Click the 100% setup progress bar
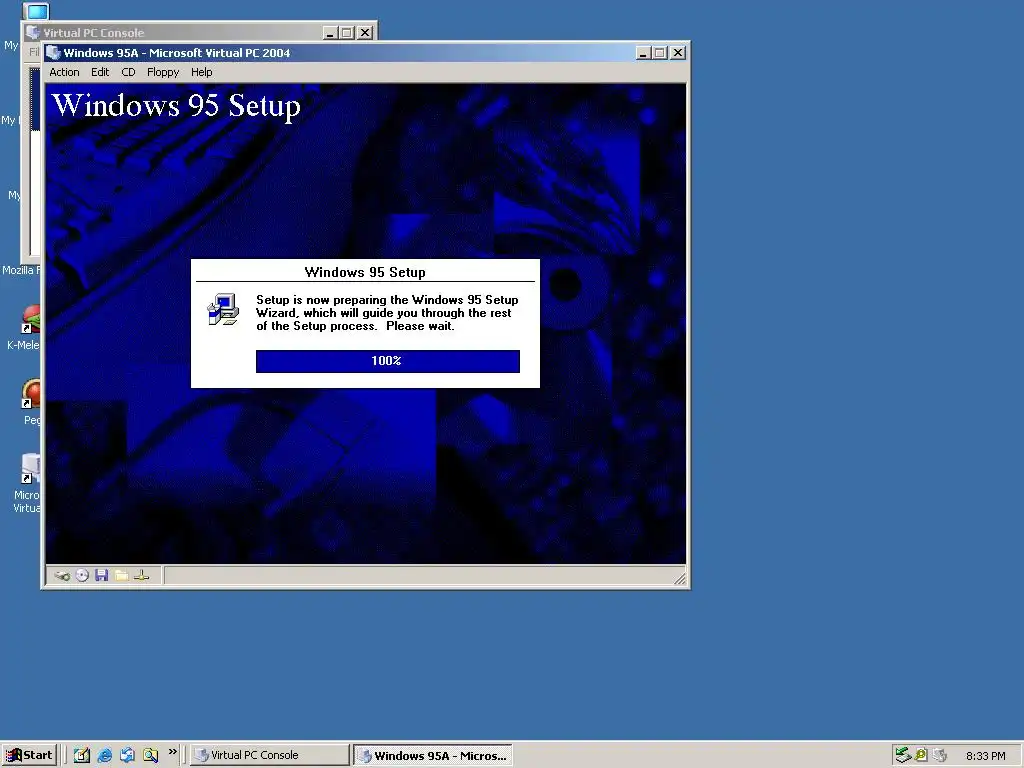Image resolution: width=1024 pixels, height=768 pixels. 387,361
